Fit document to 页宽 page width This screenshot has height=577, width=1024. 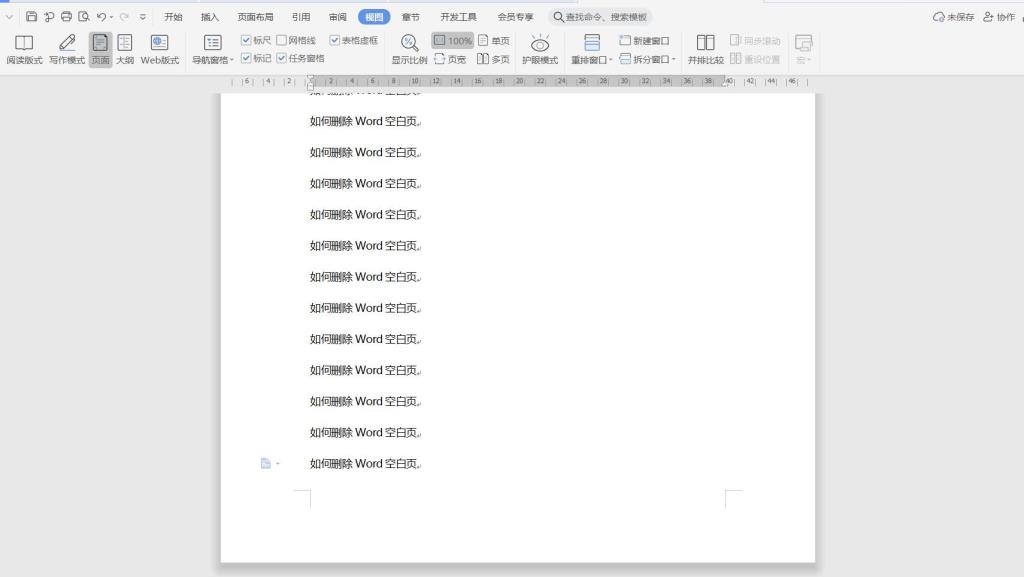[451, 59]
